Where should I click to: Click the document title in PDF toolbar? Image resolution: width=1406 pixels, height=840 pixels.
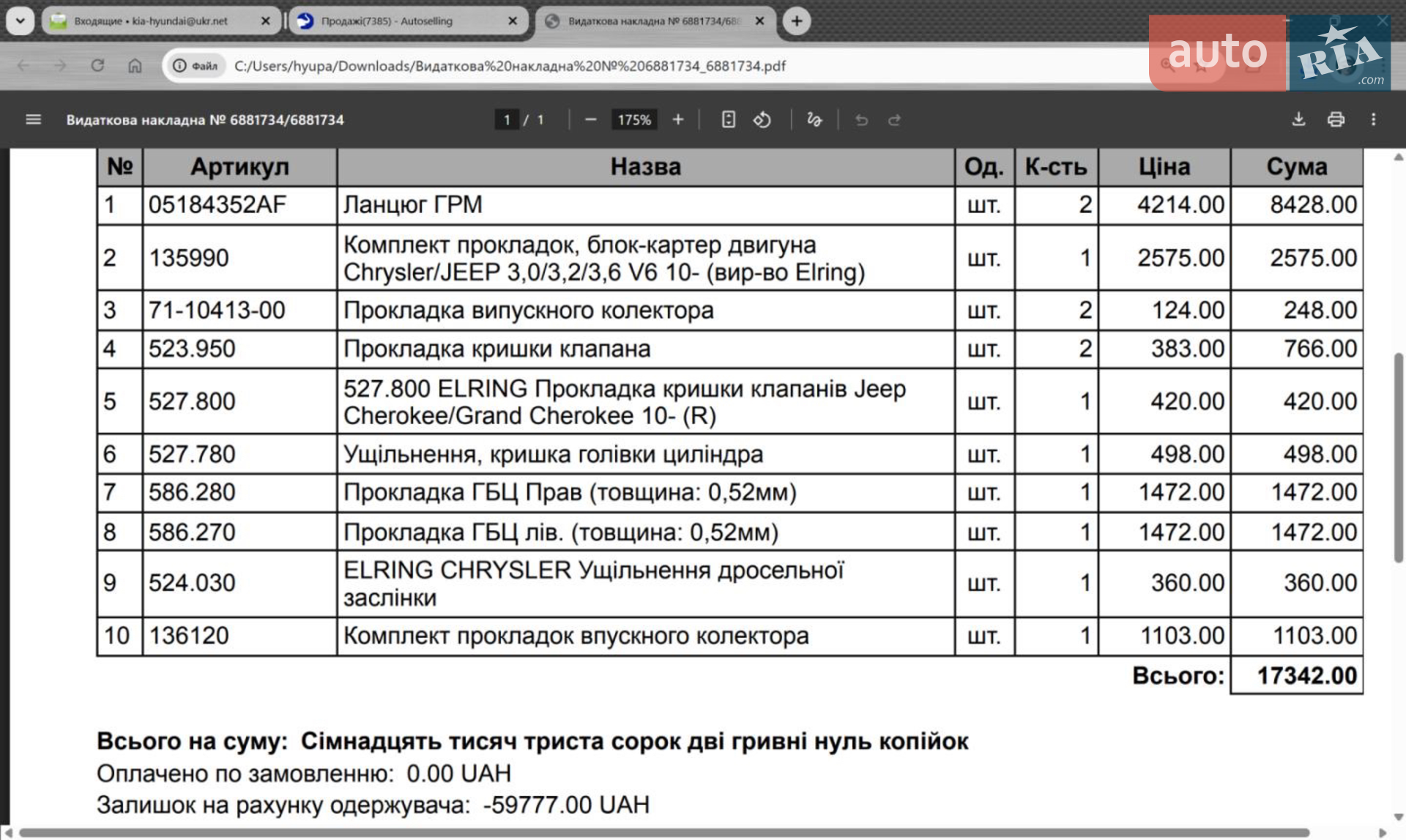(205, 119)
